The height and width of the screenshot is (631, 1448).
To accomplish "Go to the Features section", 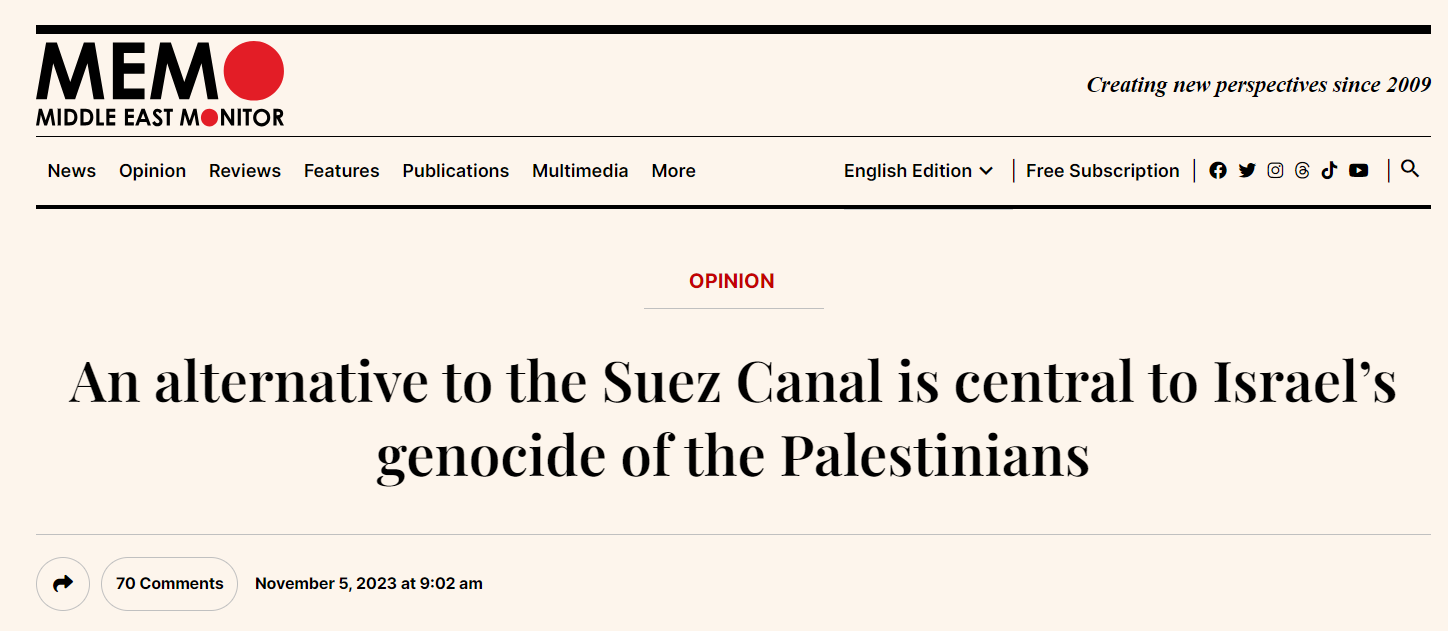I will 342,171.
